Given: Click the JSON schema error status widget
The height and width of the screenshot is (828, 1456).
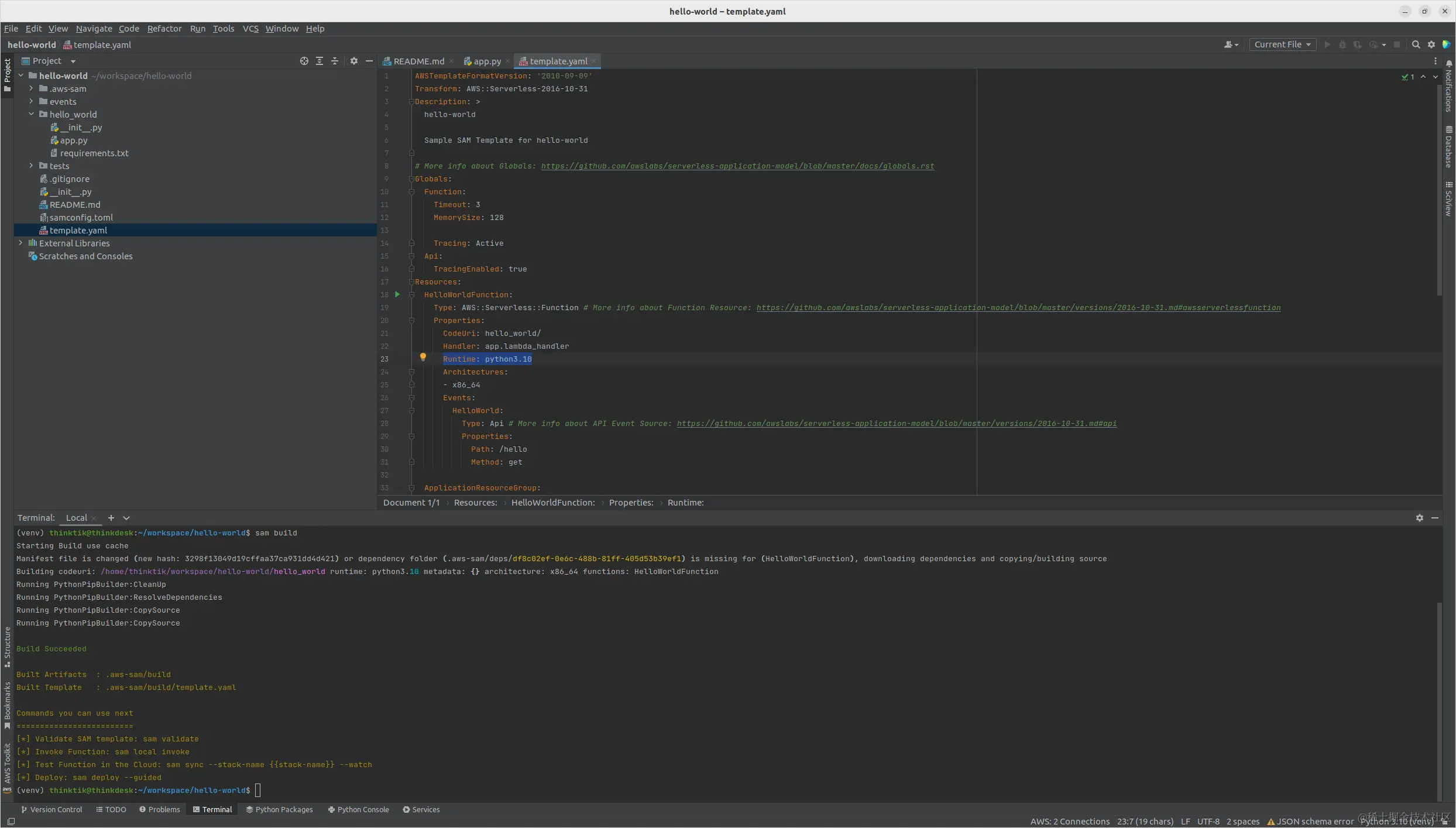Looking at the screenshot, I should point(1310,822).
